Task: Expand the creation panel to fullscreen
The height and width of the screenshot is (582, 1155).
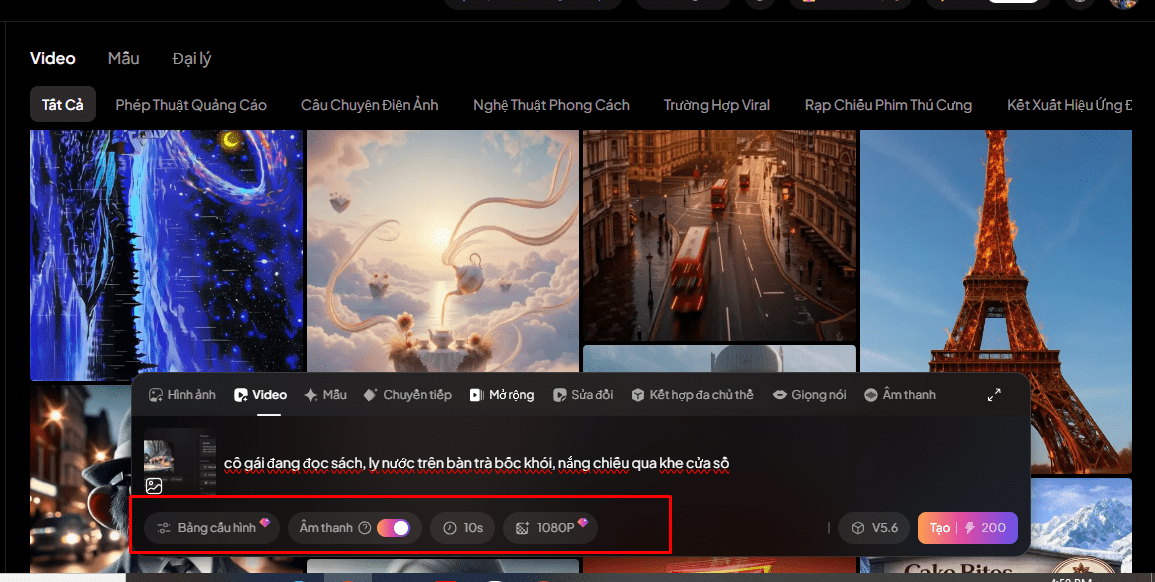Action: (994, 395)
